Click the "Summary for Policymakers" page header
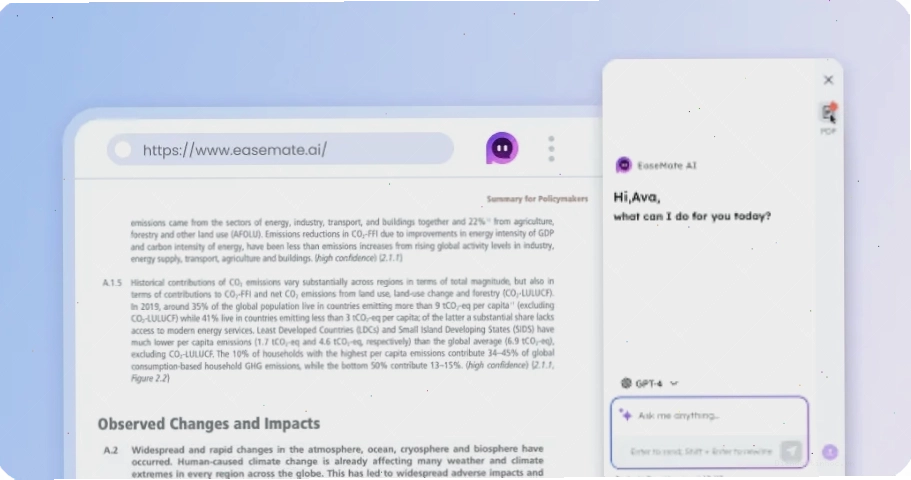This screenshot has height=480, width=911. coord(537,199)
